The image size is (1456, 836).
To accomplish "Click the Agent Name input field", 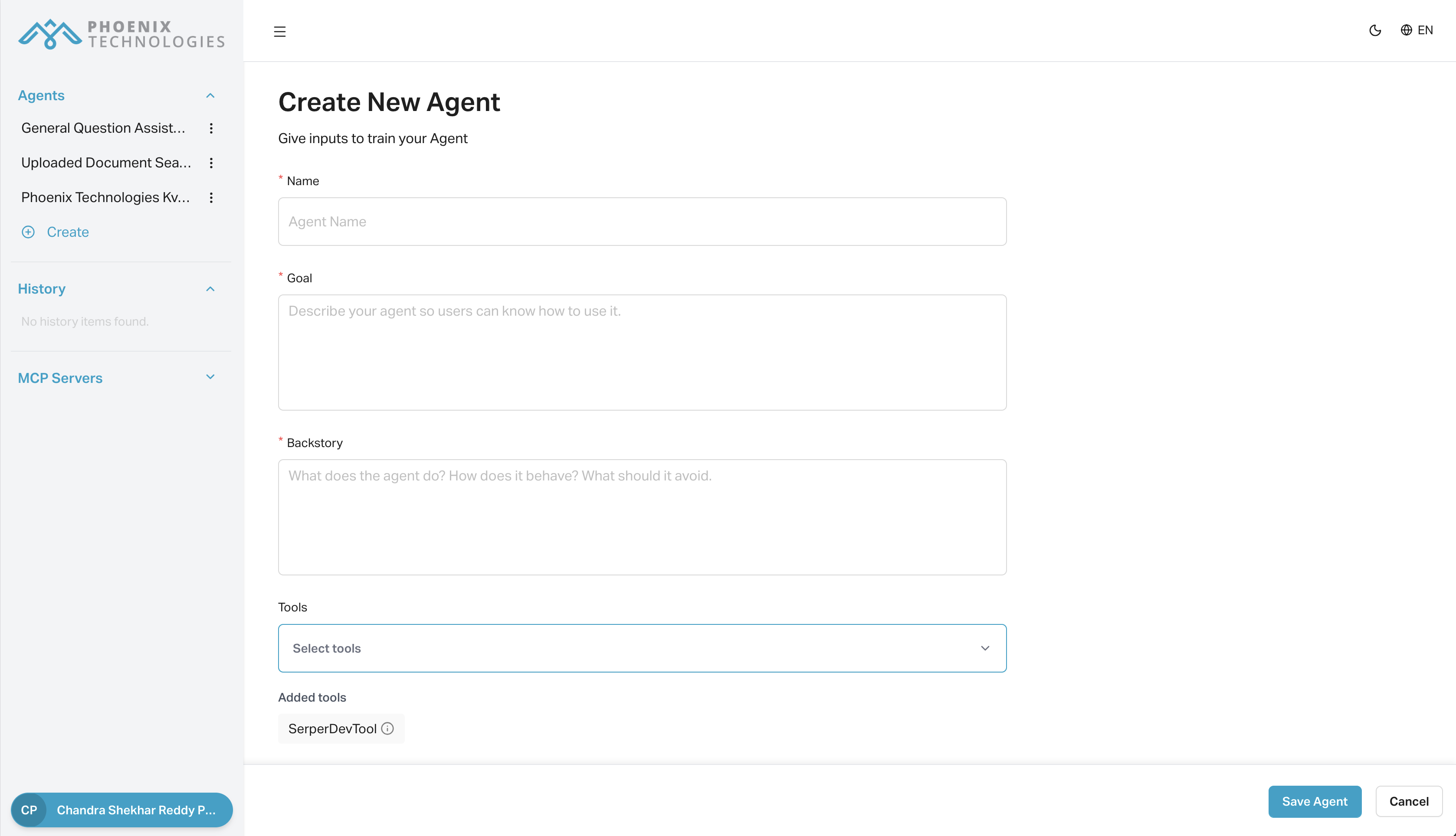I will tap(642, 222).
